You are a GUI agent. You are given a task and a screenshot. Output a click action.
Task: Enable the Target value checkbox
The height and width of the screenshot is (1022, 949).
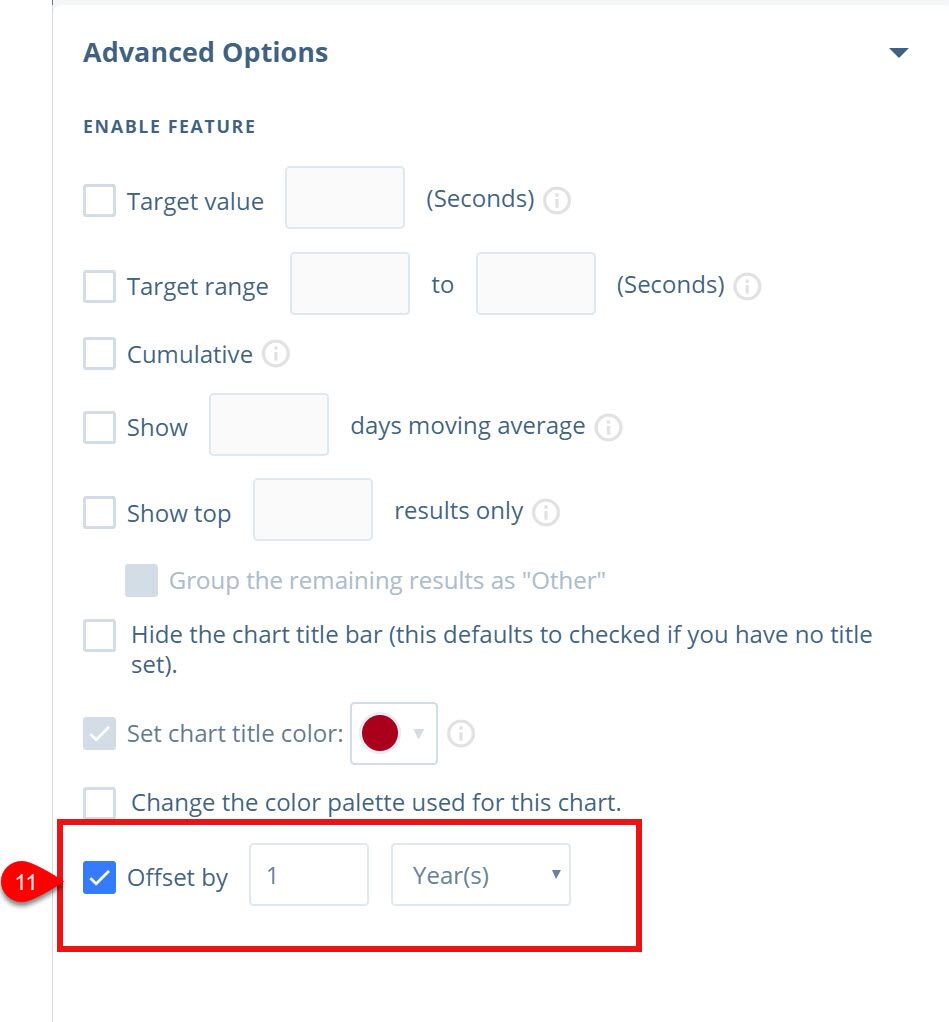99,201
